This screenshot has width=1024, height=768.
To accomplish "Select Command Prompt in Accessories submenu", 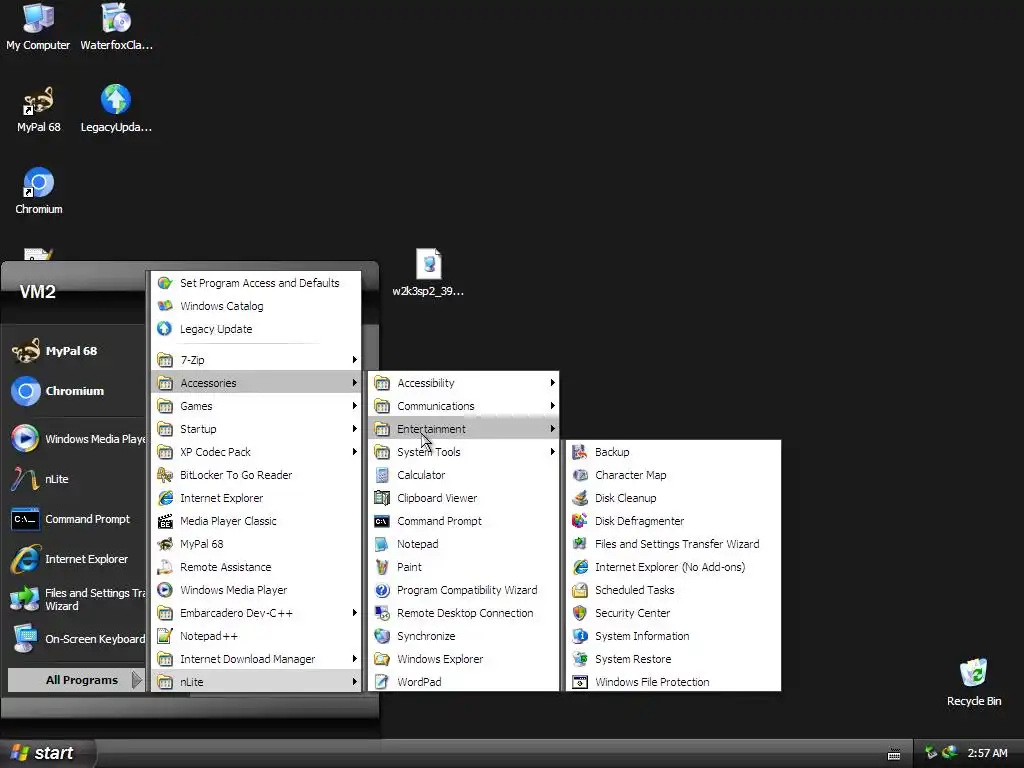I will (464, 520).
